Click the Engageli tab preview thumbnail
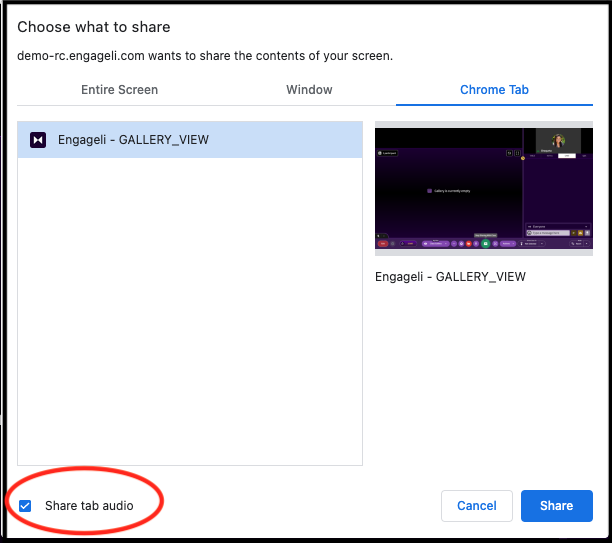This screenshot has width=612, height=543. pos(484,189)
